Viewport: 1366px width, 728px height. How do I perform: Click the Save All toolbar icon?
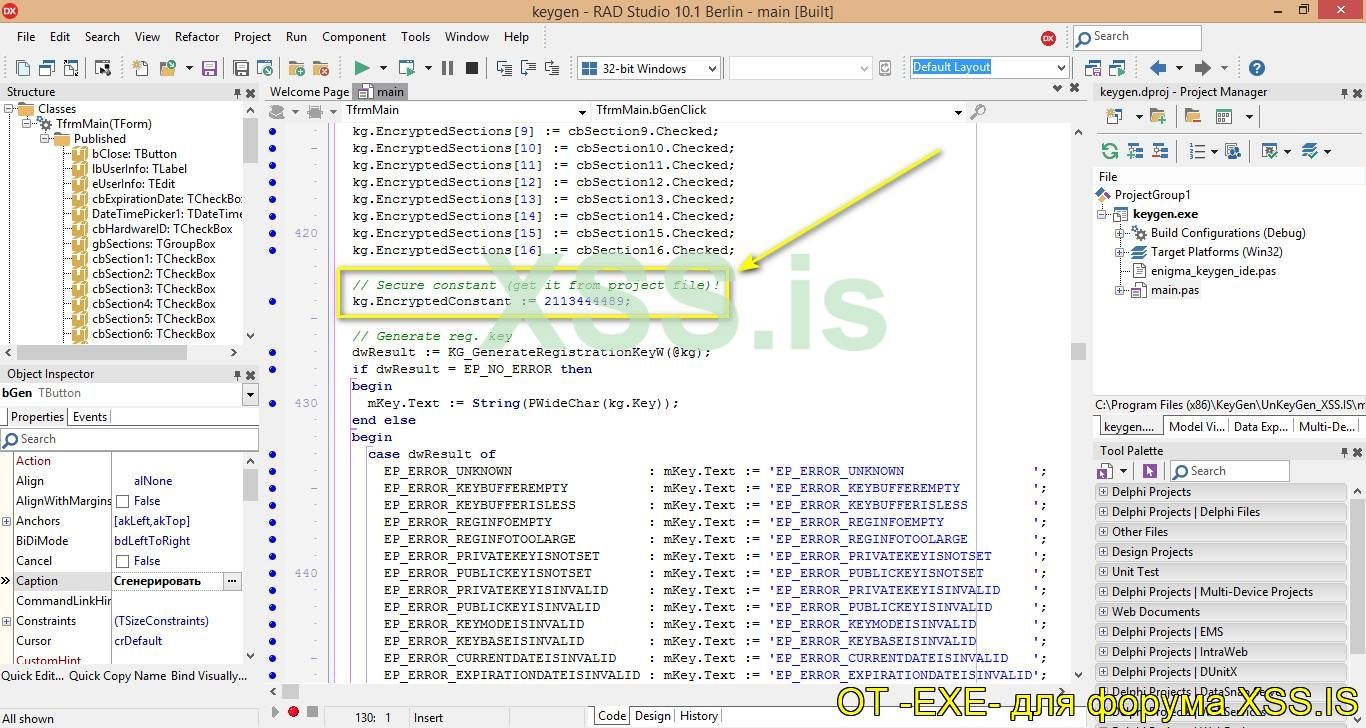tap(241, 68)
